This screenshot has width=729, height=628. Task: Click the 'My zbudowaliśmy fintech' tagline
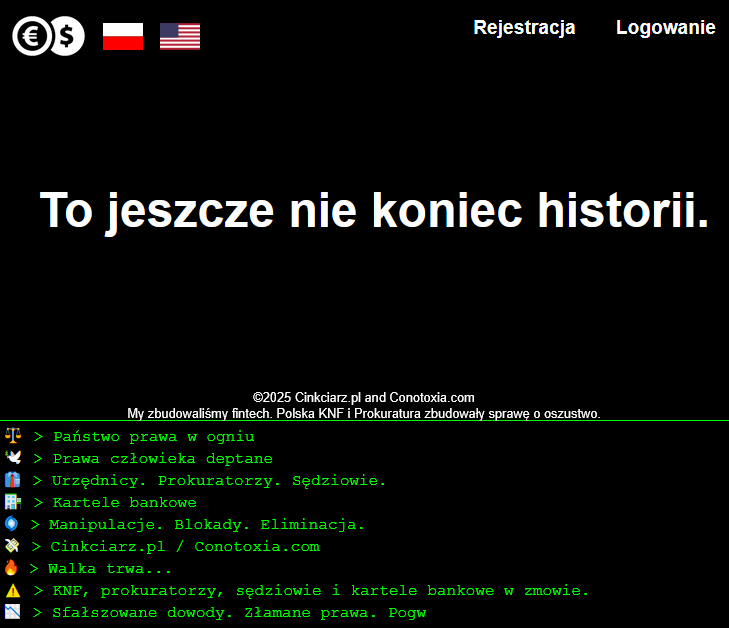point(363,413)
